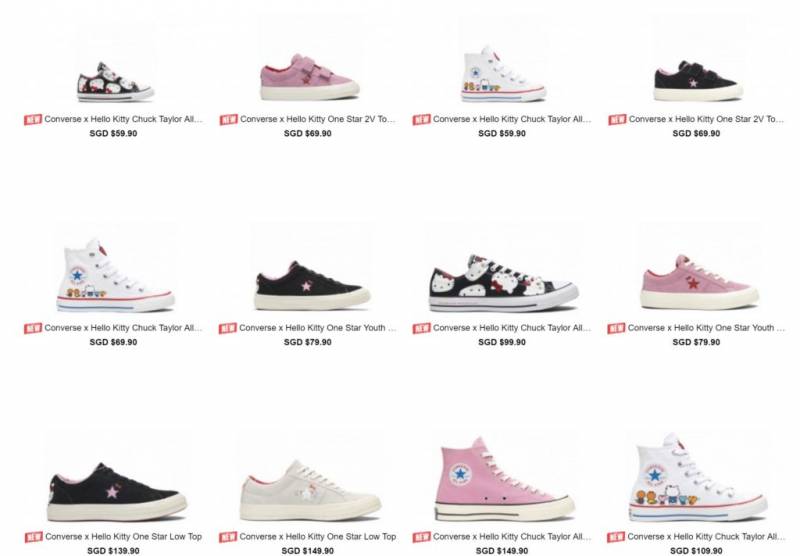
Task: Open the One Star Low Top title priced SGD $139.90
Action: (123, 537)
